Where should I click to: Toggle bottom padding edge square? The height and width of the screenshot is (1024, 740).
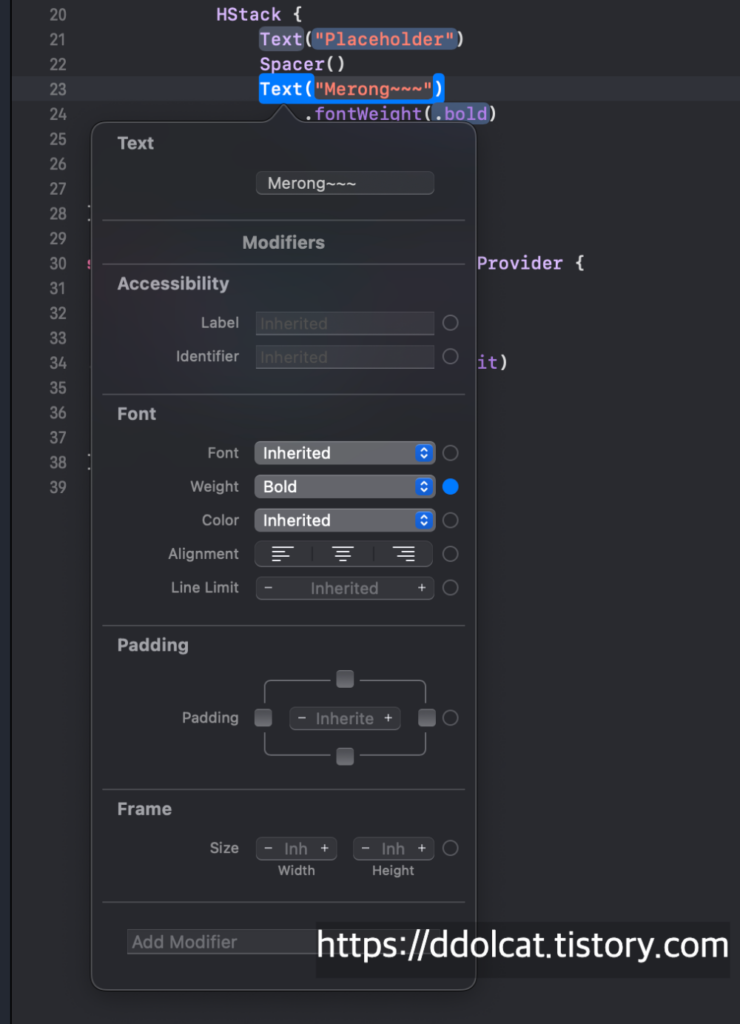(x=345, y=757)
